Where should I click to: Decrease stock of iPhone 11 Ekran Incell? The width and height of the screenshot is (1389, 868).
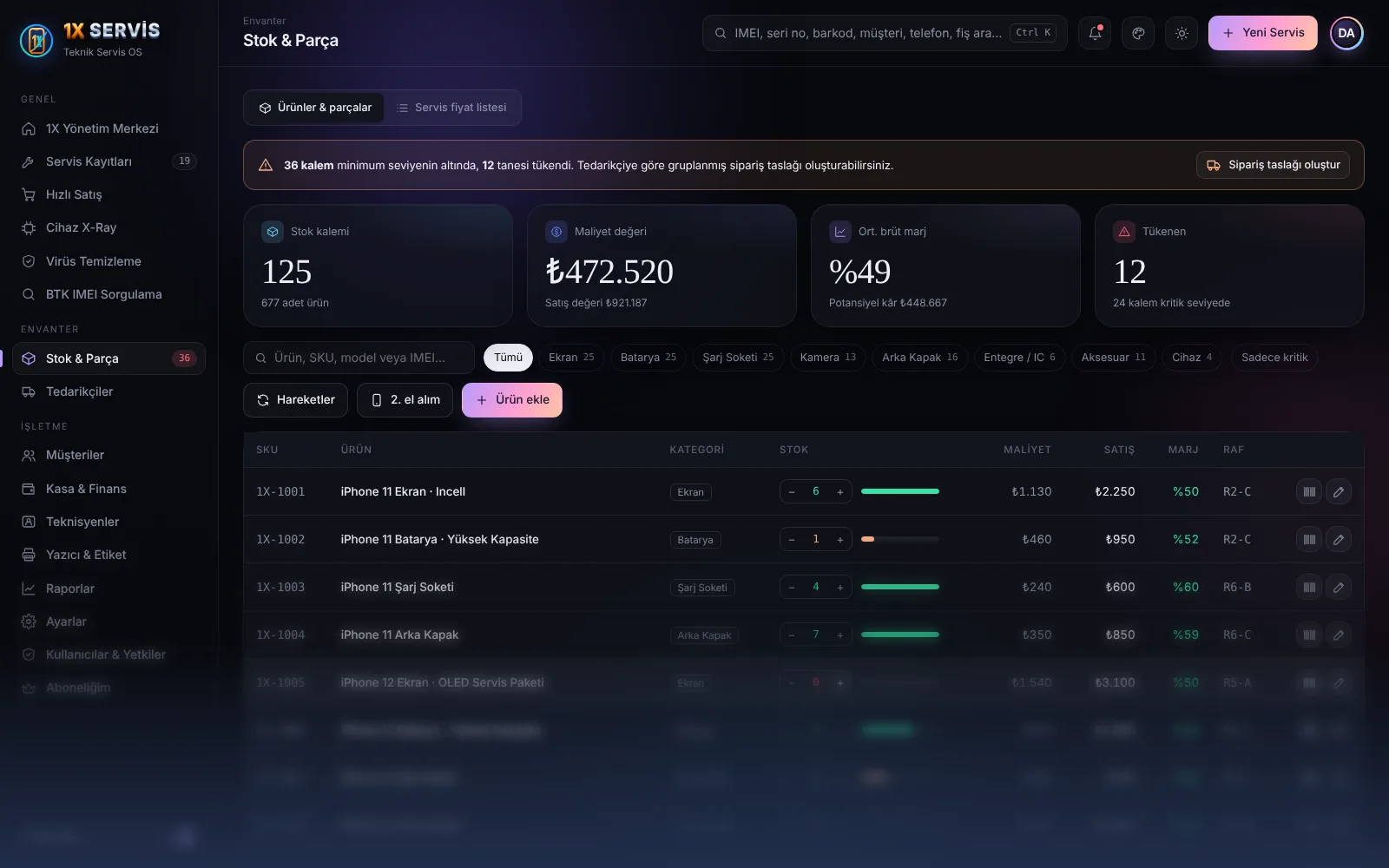tap(792, 491)
